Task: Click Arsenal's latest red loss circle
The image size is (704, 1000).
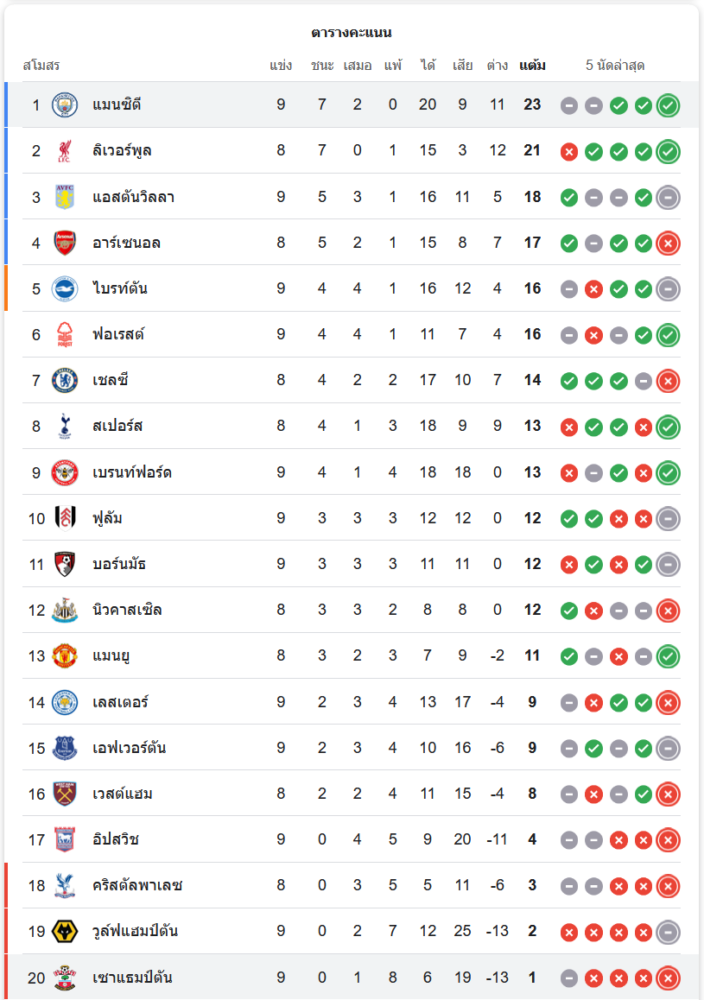Action: [668, 243]
